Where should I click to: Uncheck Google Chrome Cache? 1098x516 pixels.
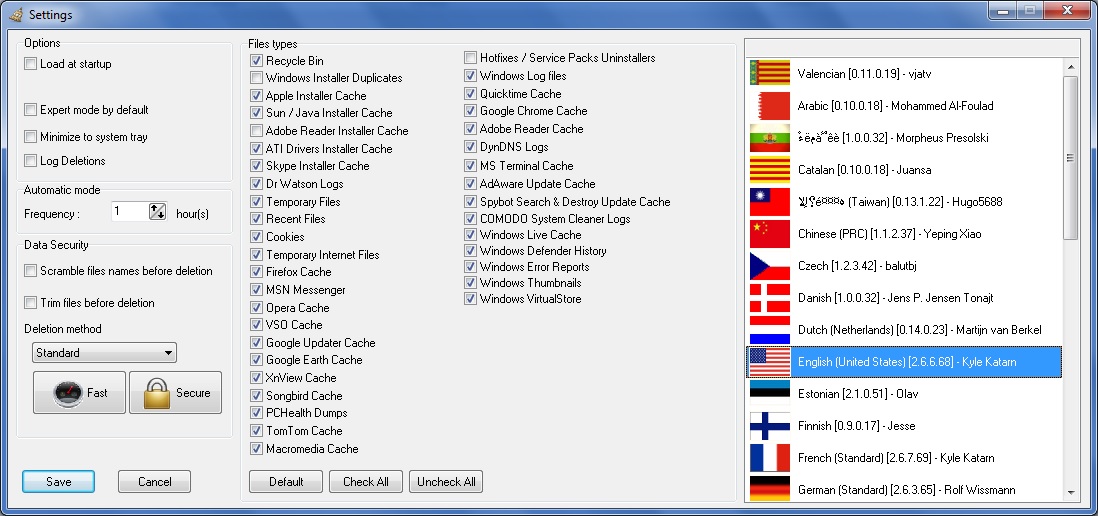[x=471, y=111]
